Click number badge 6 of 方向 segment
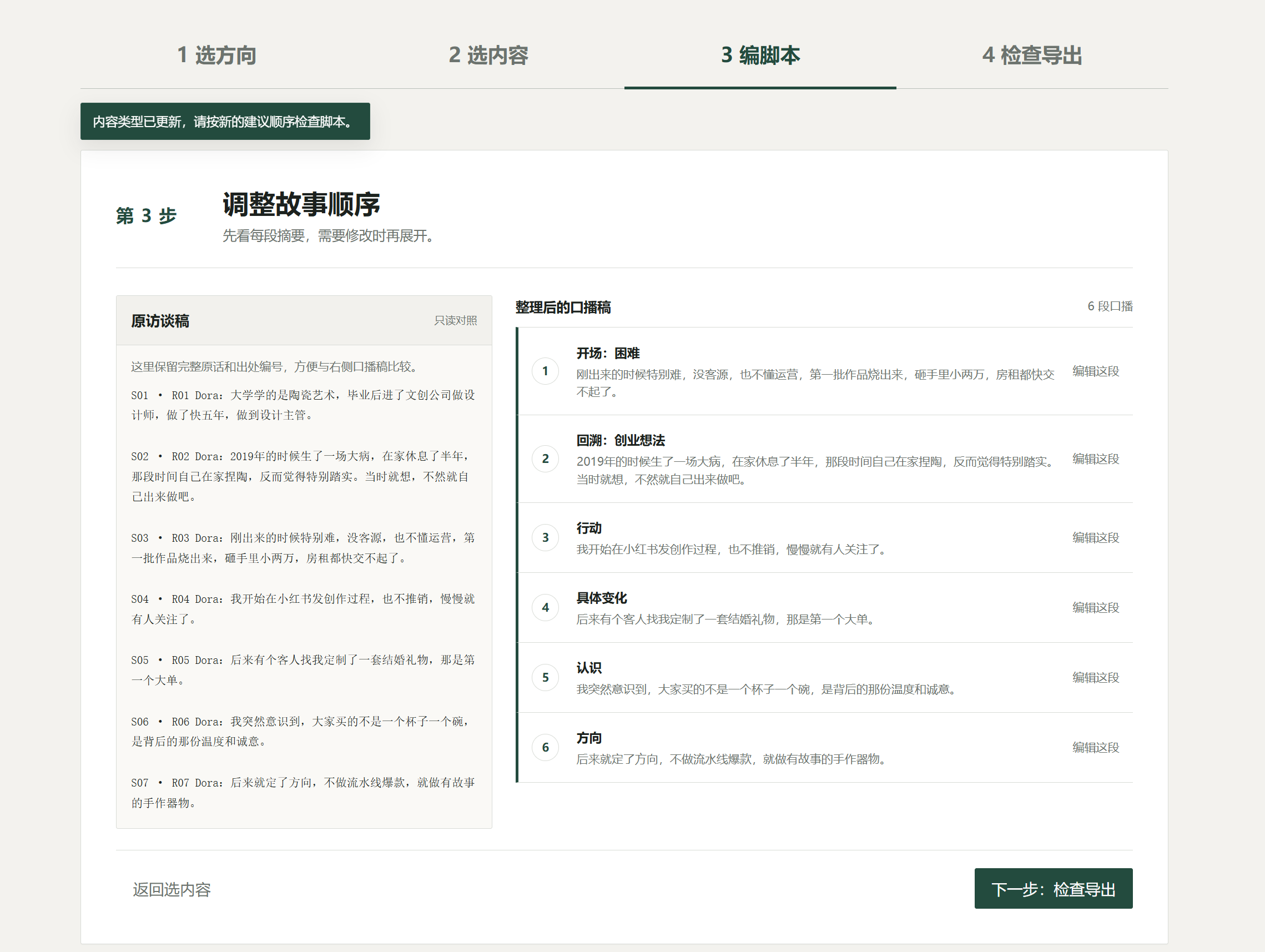Image resolution: width=1265 pixels, height=952 pixels. tap(545, 747)
